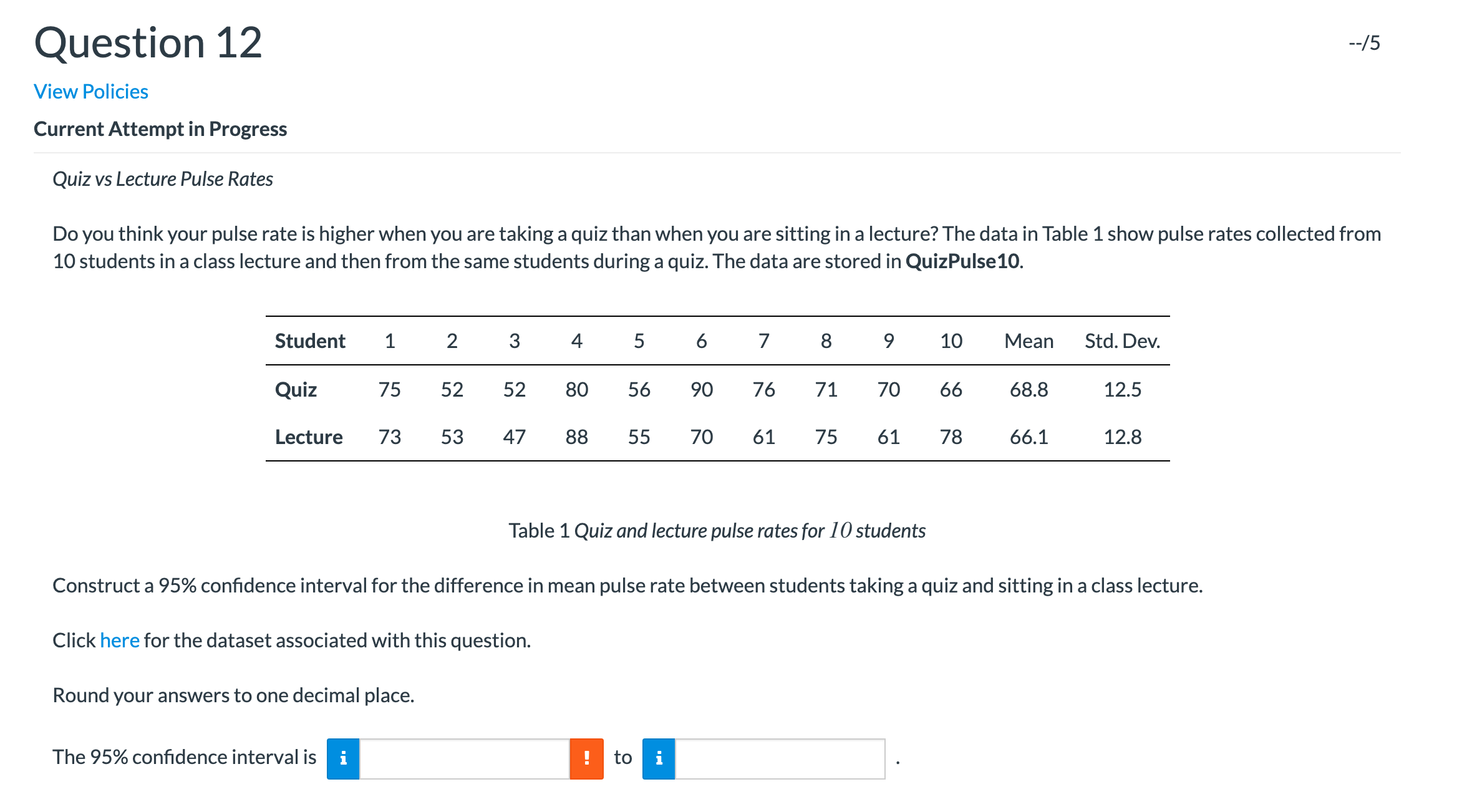Click the Question 12 heading
1462x812 pixels.
[148, 43]
